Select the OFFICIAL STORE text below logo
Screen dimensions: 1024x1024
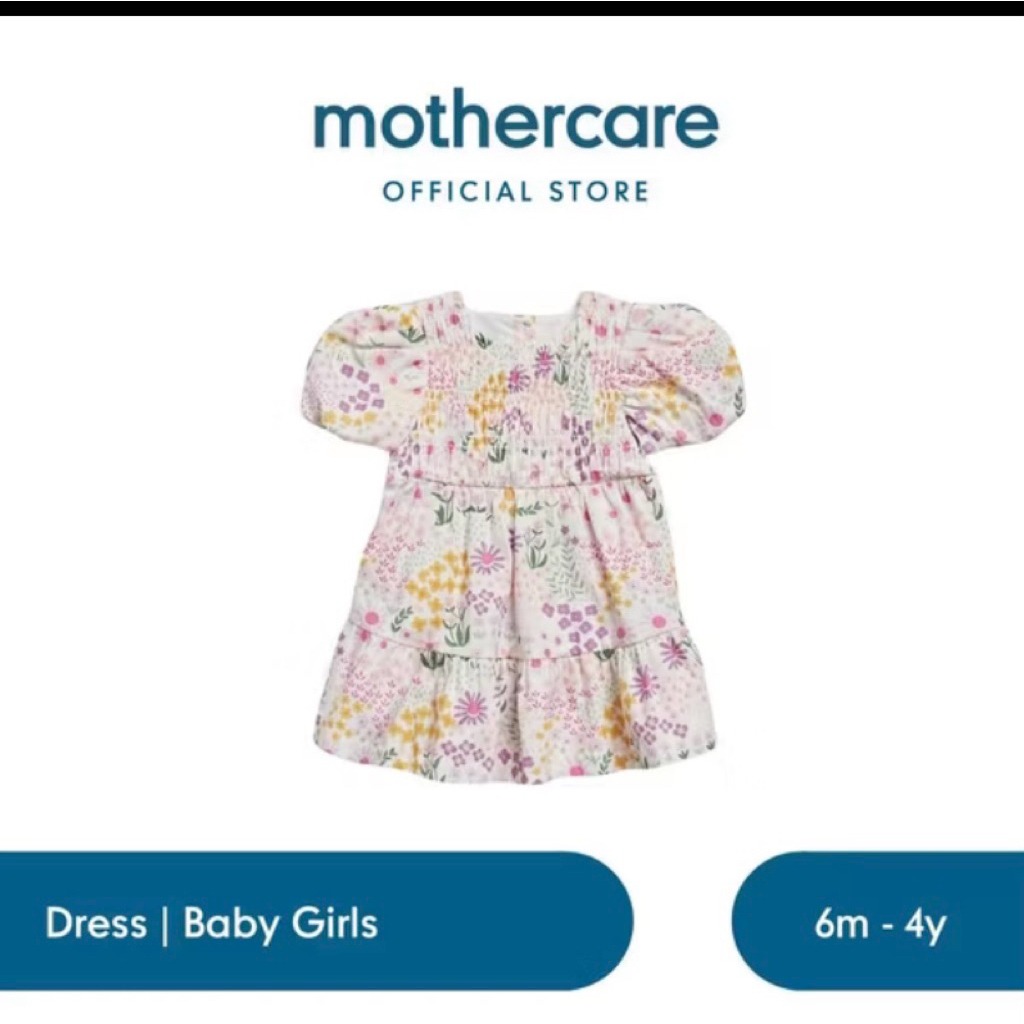(x=516, y=191)
